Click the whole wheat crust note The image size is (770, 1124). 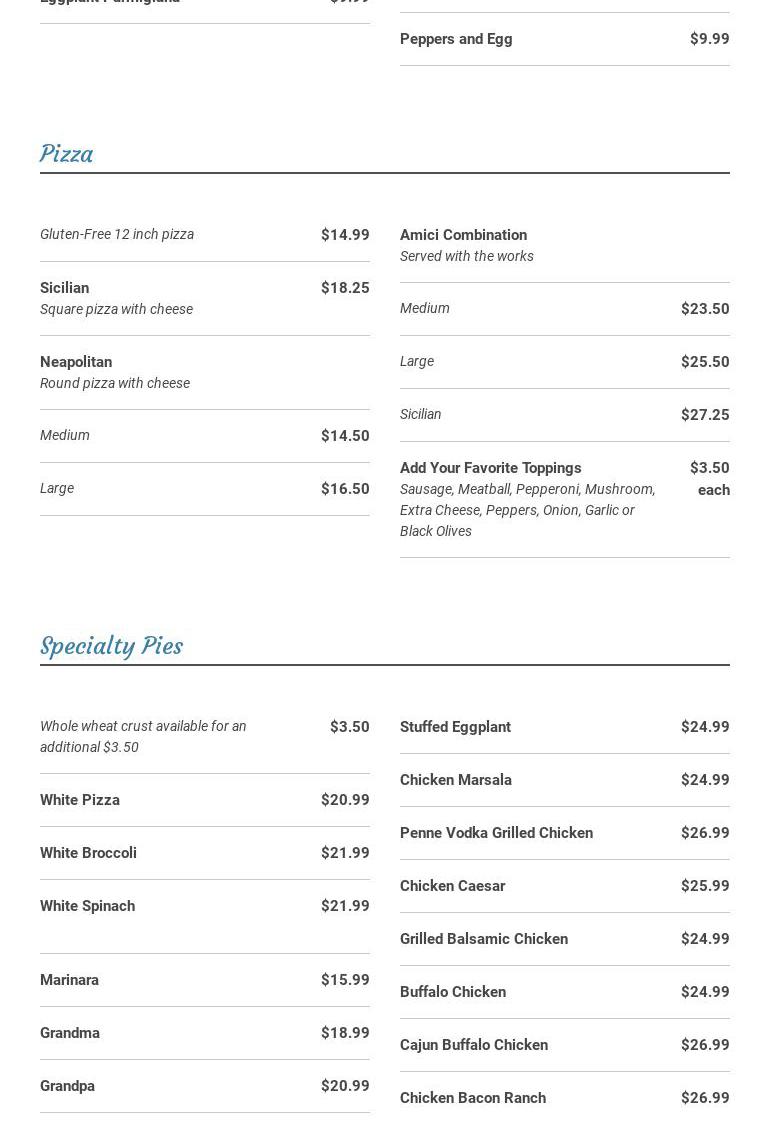tap(143, 736)
